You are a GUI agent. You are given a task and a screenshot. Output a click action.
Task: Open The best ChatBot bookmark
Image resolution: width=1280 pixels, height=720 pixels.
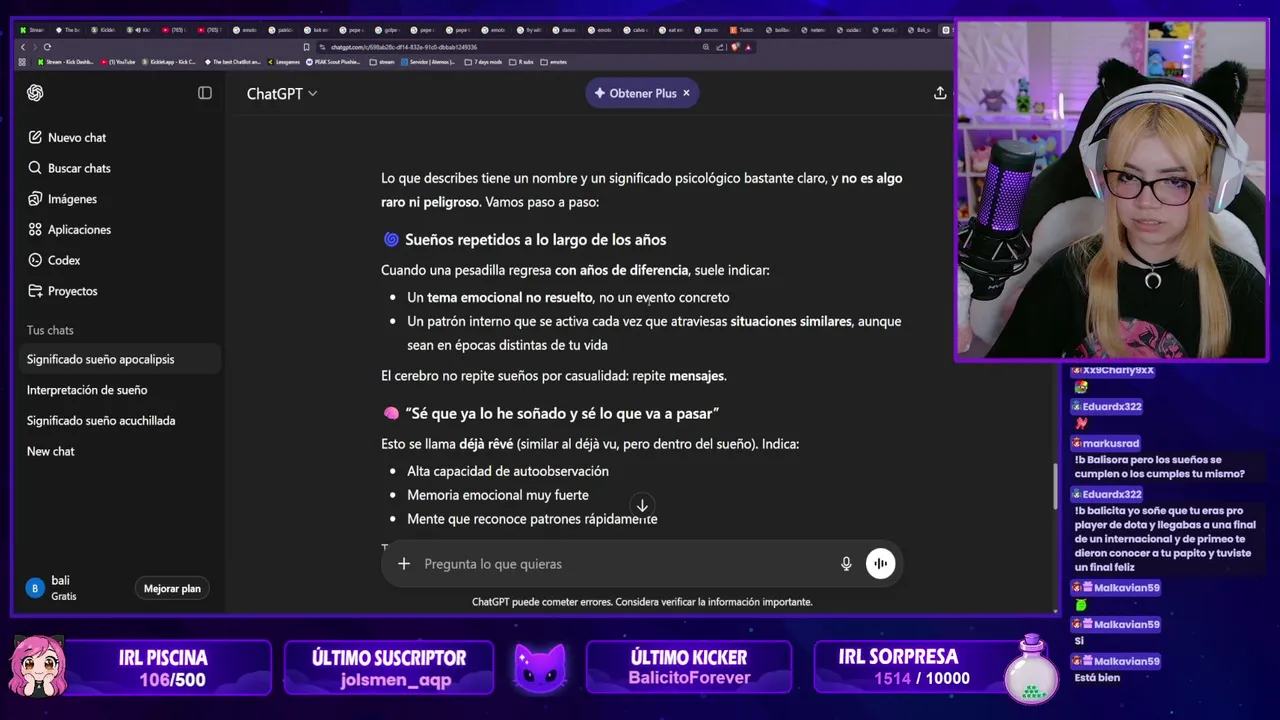point(232,62)
